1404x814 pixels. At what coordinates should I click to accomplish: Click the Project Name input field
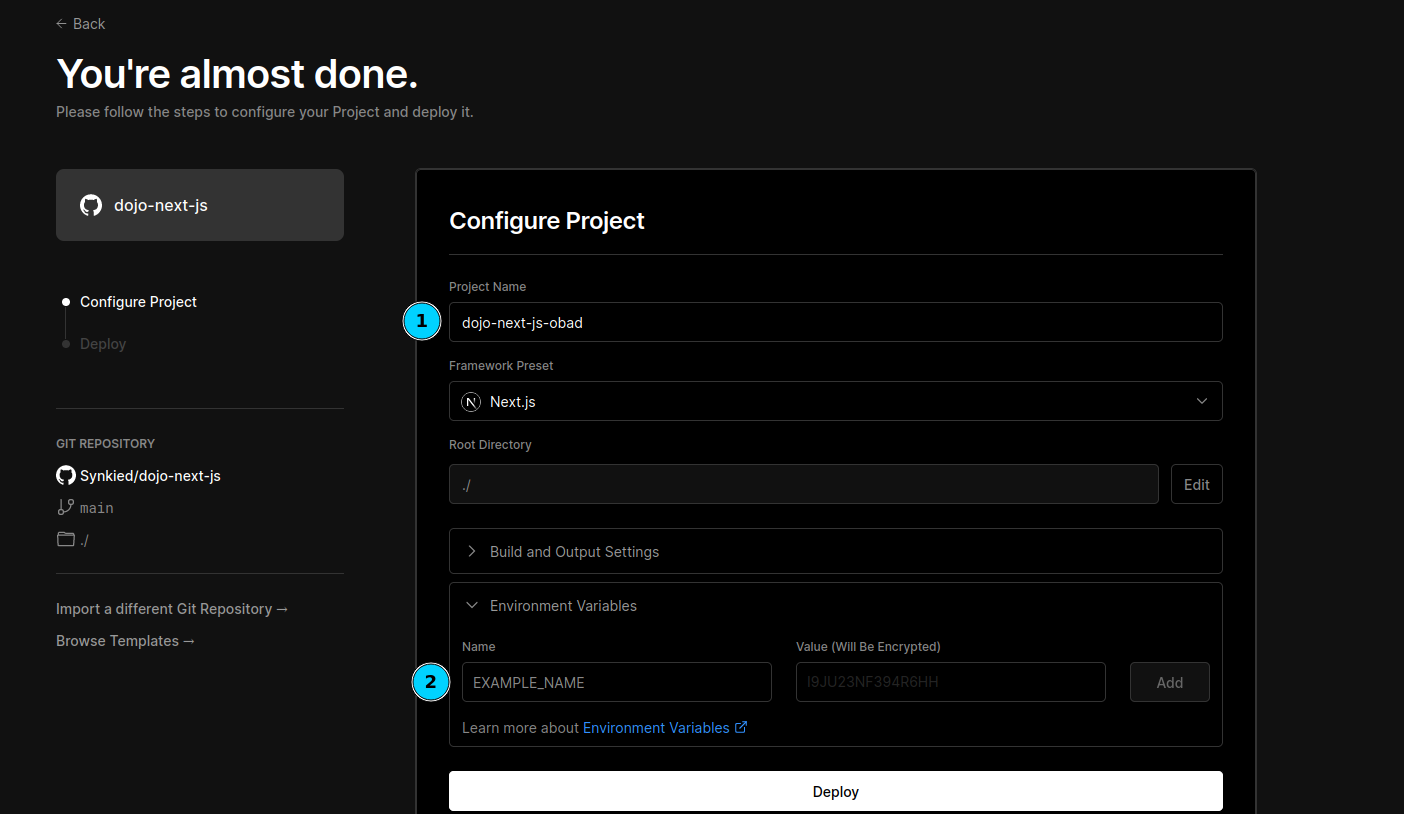835,322
